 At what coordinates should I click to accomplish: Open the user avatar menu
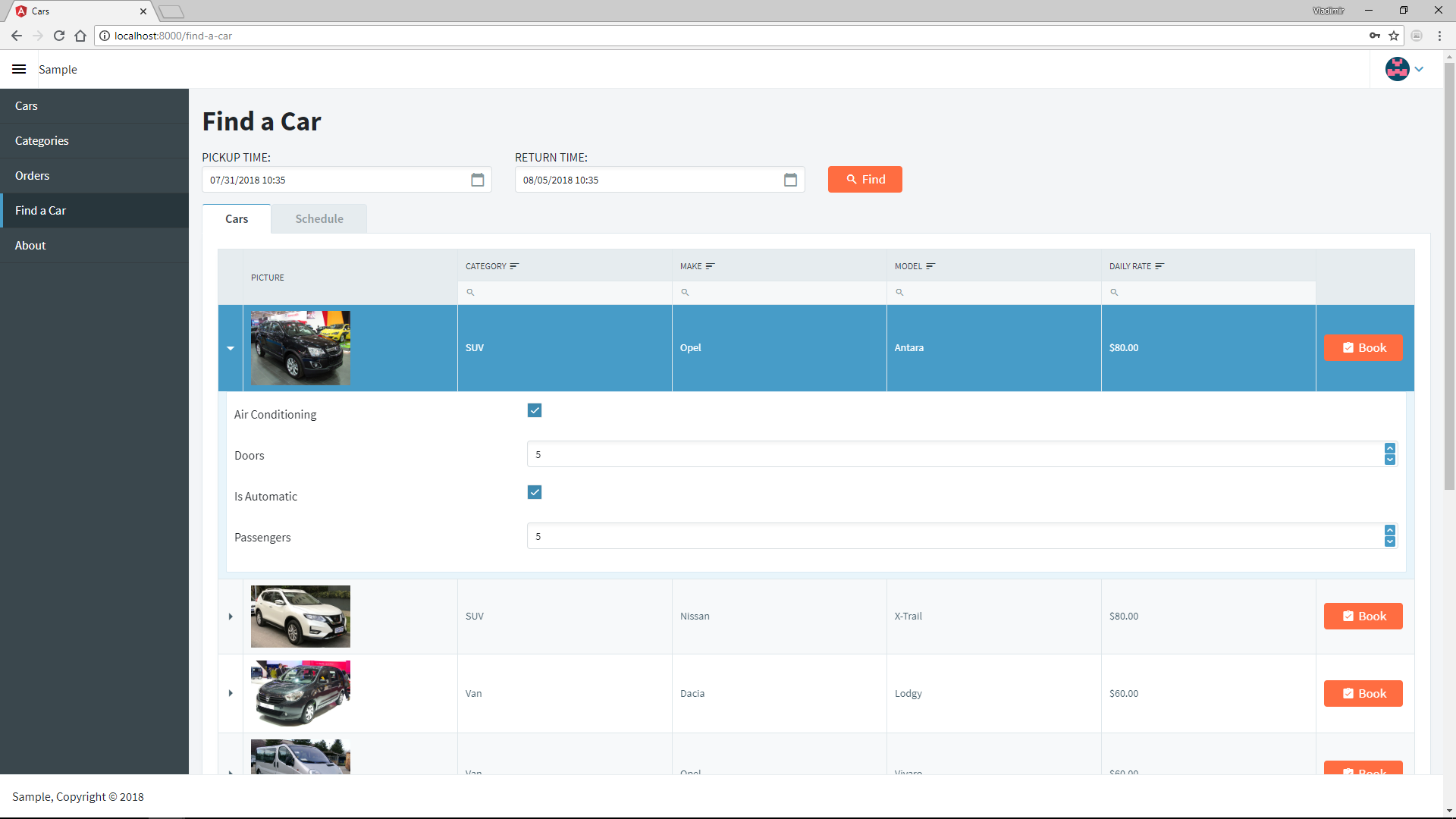(x=1397, y=69)
